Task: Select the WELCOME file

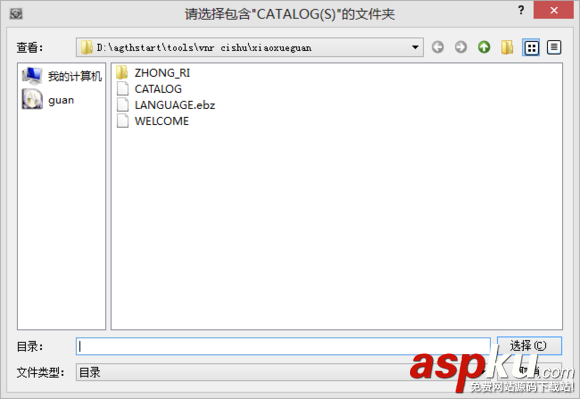Action: click(x=152, y=121)
